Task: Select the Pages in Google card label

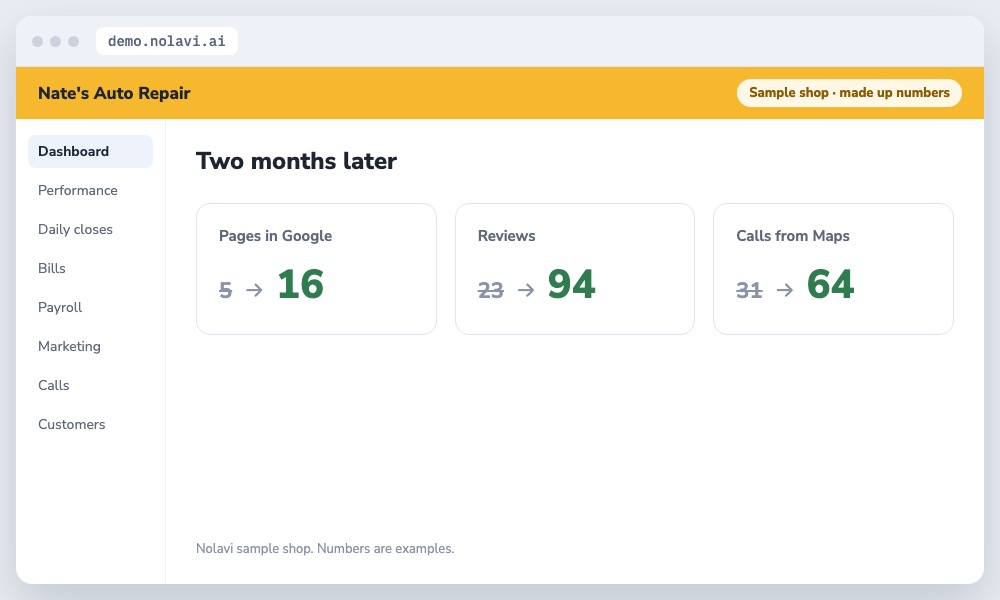Action: tap(276, 236)
